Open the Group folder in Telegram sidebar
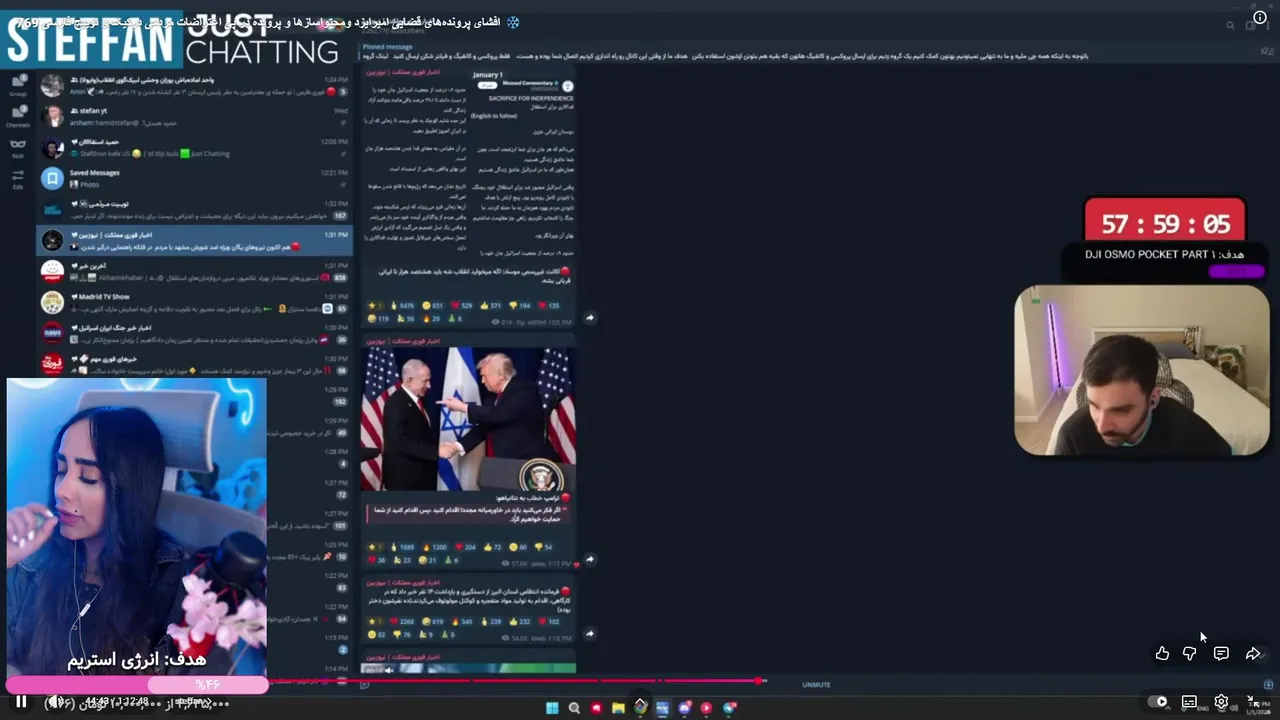The height and width of the screenshot is (720, 1280). tap(17, 85)
